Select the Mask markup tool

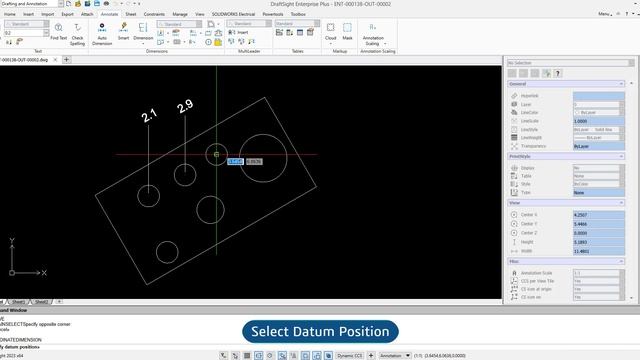(347, 31)
